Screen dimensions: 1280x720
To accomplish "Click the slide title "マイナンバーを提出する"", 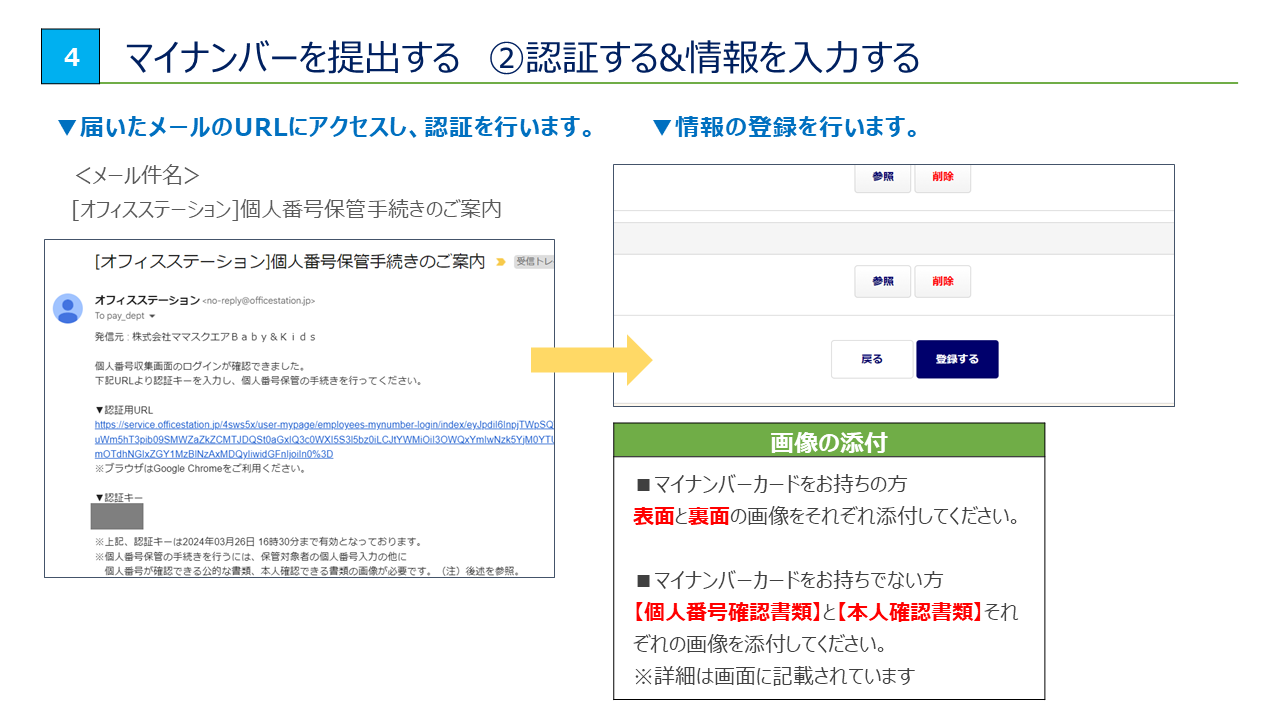I will 293,57.
